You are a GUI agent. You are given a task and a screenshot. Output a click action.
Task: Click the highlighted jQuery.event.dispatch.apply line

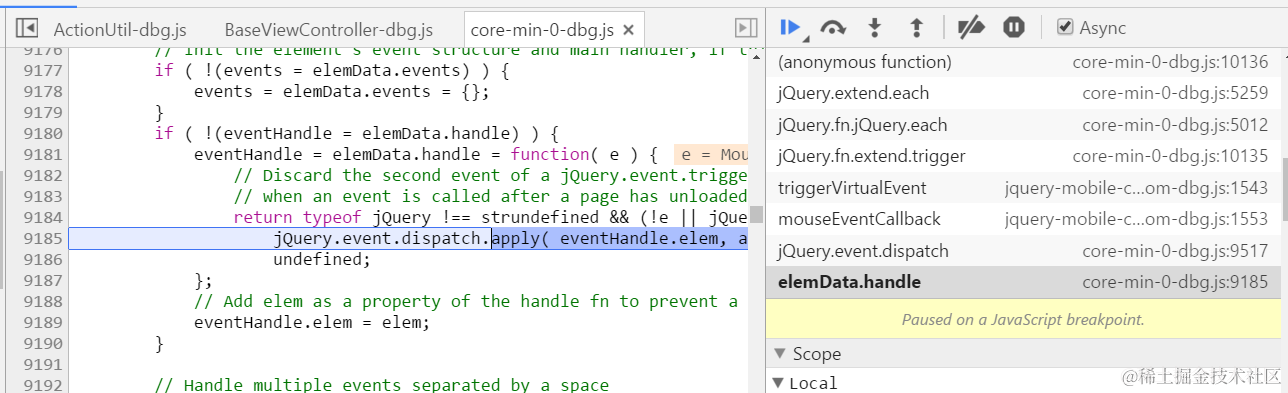click(408, 238)
